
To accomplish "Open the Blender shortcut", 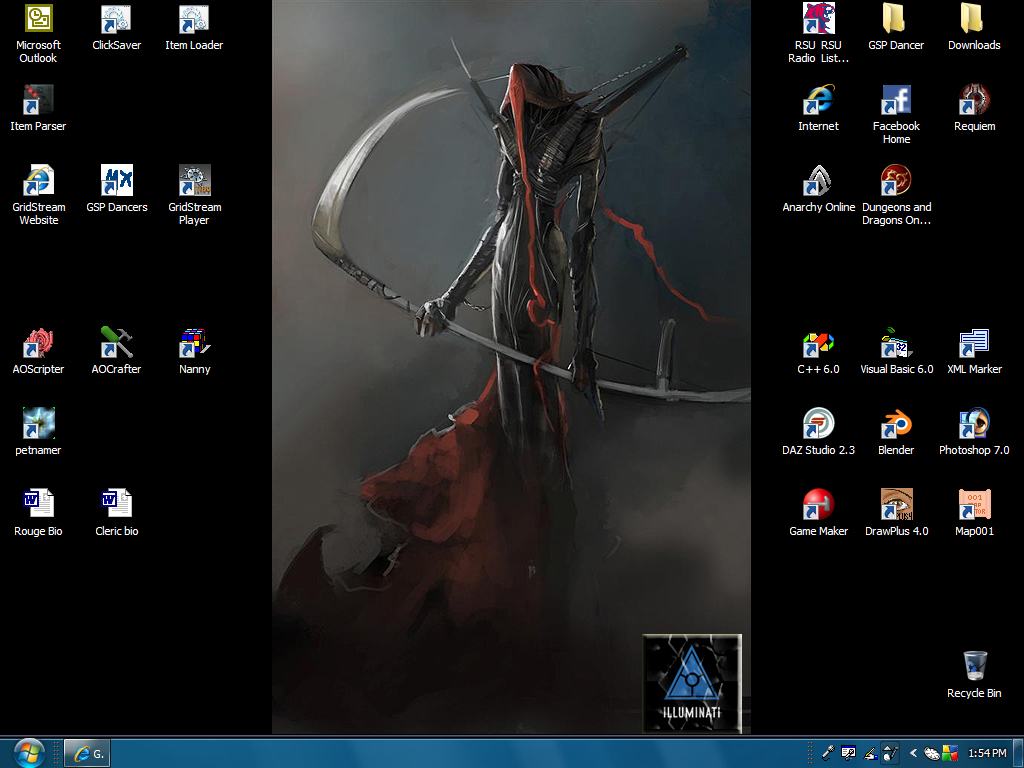I will [x=896, y=425].
